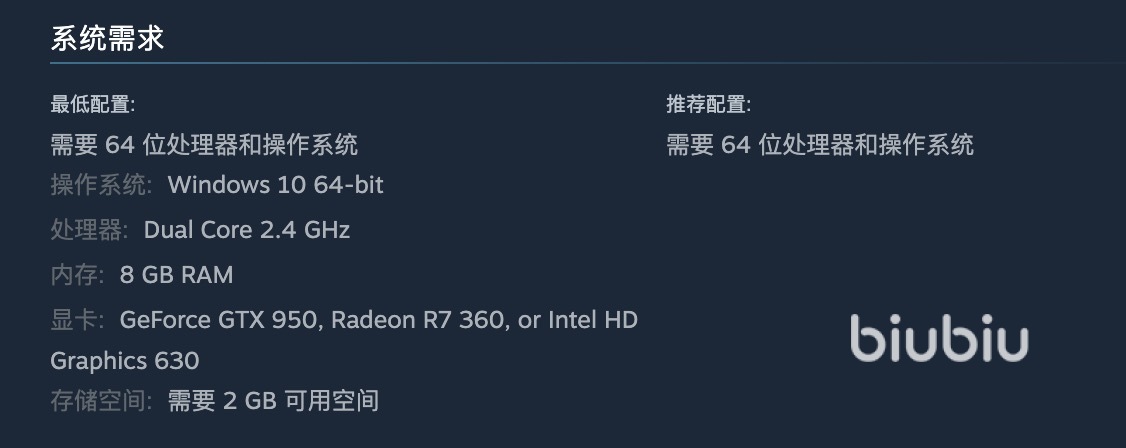Click the 64 位处理器 line under 最低配置
This screenshot has width=1126, height=448.
point(204,145)
